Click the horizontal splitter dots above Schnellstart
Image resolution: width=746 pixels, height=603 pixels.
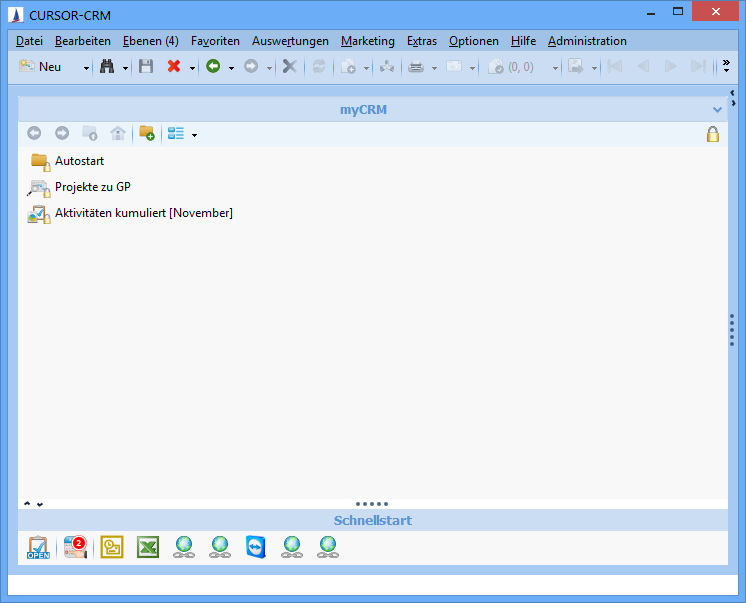(x=372, y=504)
